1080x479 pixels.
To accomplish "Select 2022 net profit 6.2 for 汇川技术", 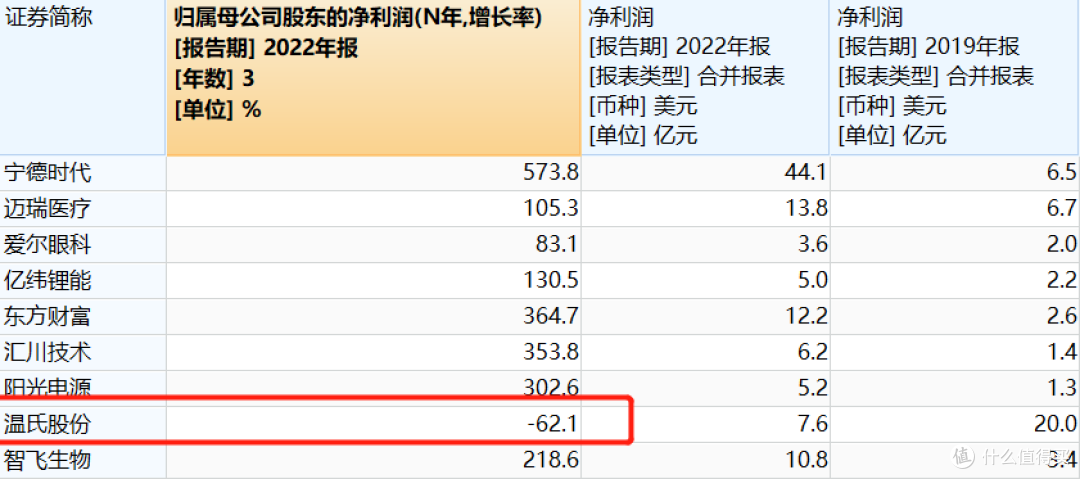I will [705, 352].
